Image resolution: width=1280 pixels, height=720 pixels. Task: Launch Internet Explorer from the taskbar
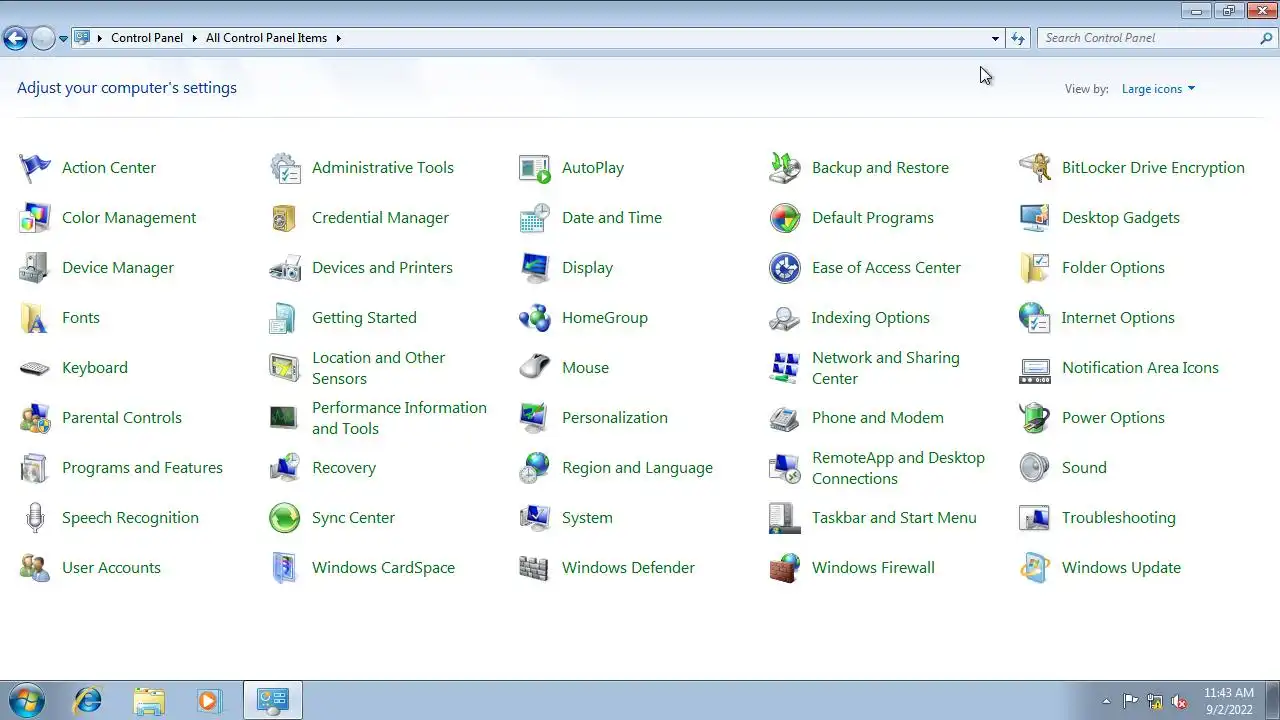88,701
